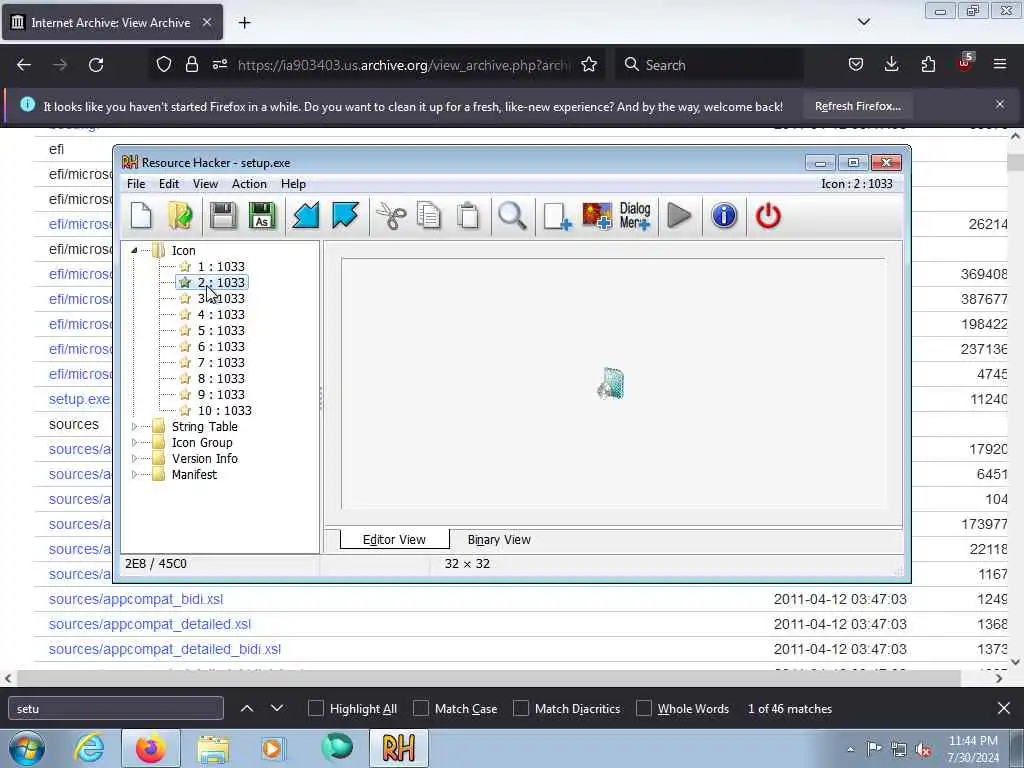The height and width of the screenshot is (768, 1024).
Task: Click the Refresh Firefox button
Action: pos(857,106)
